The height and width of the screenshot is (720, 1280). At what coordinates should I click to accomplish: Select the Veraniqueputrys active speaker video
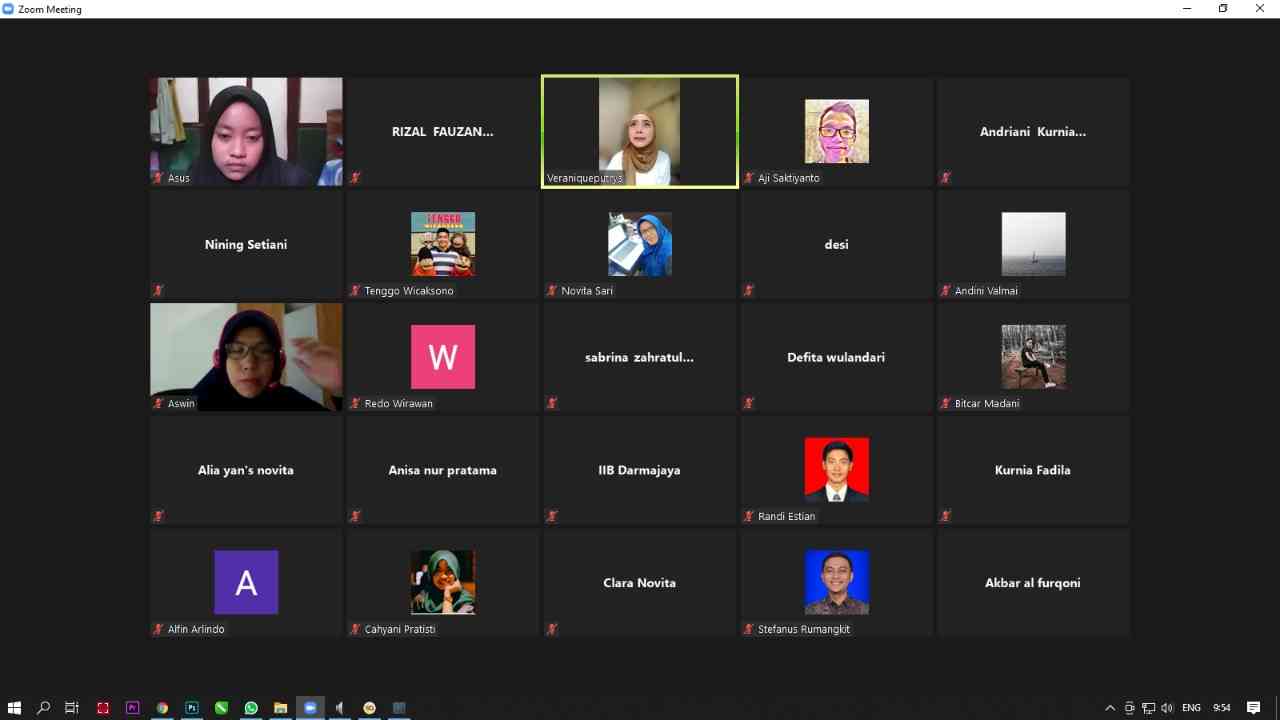coord(640,131)
